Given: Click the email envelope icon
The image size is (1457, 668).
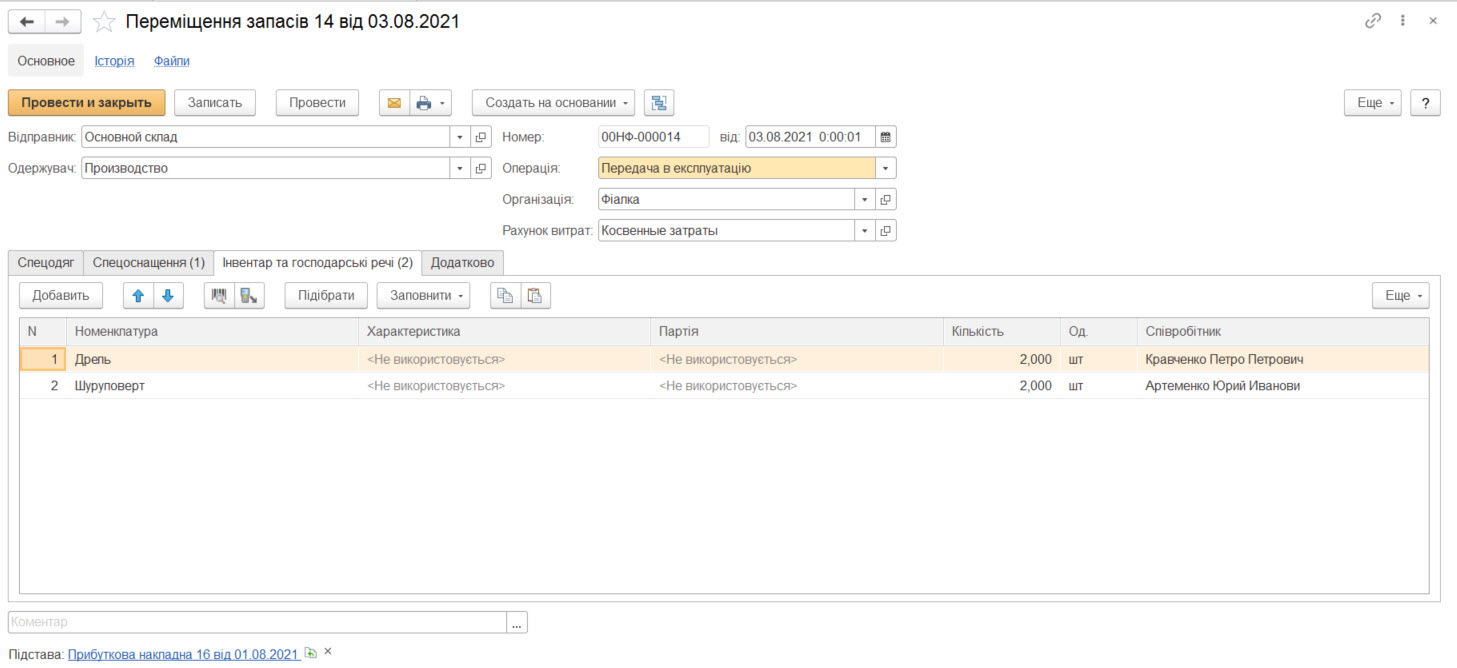Looking at the screenshot, I should [x=394, y=103].
